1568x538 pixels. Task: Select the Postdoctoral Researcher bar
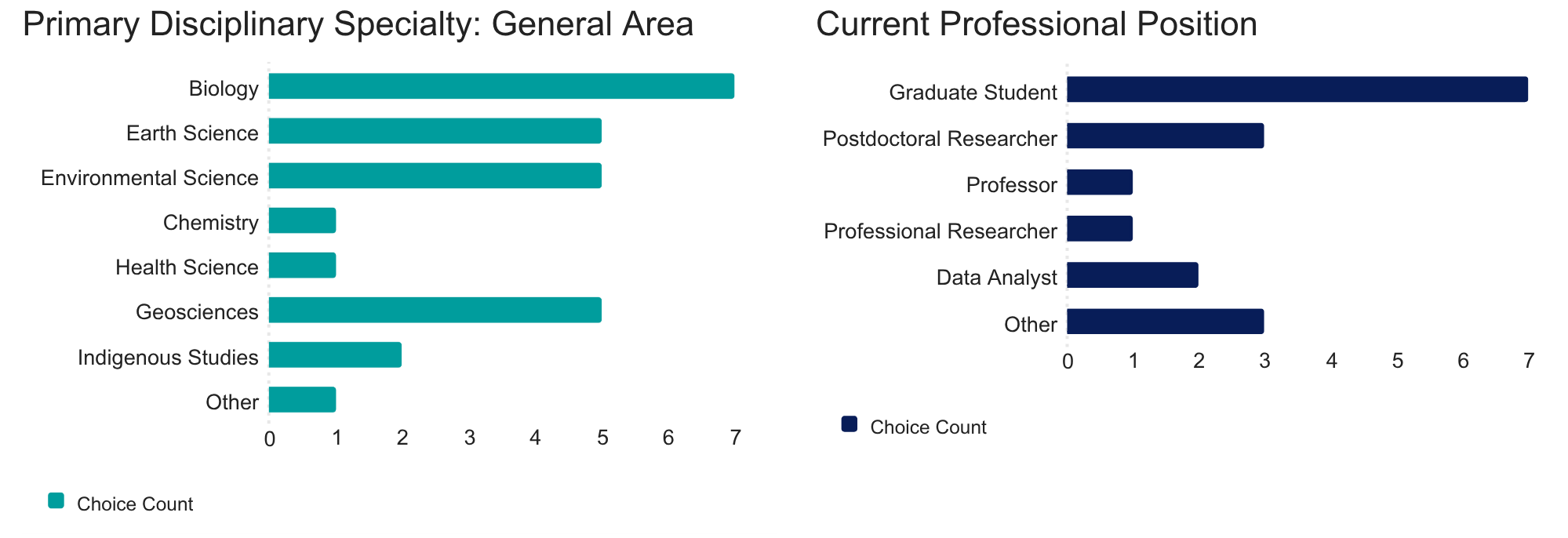point(1166,136)
